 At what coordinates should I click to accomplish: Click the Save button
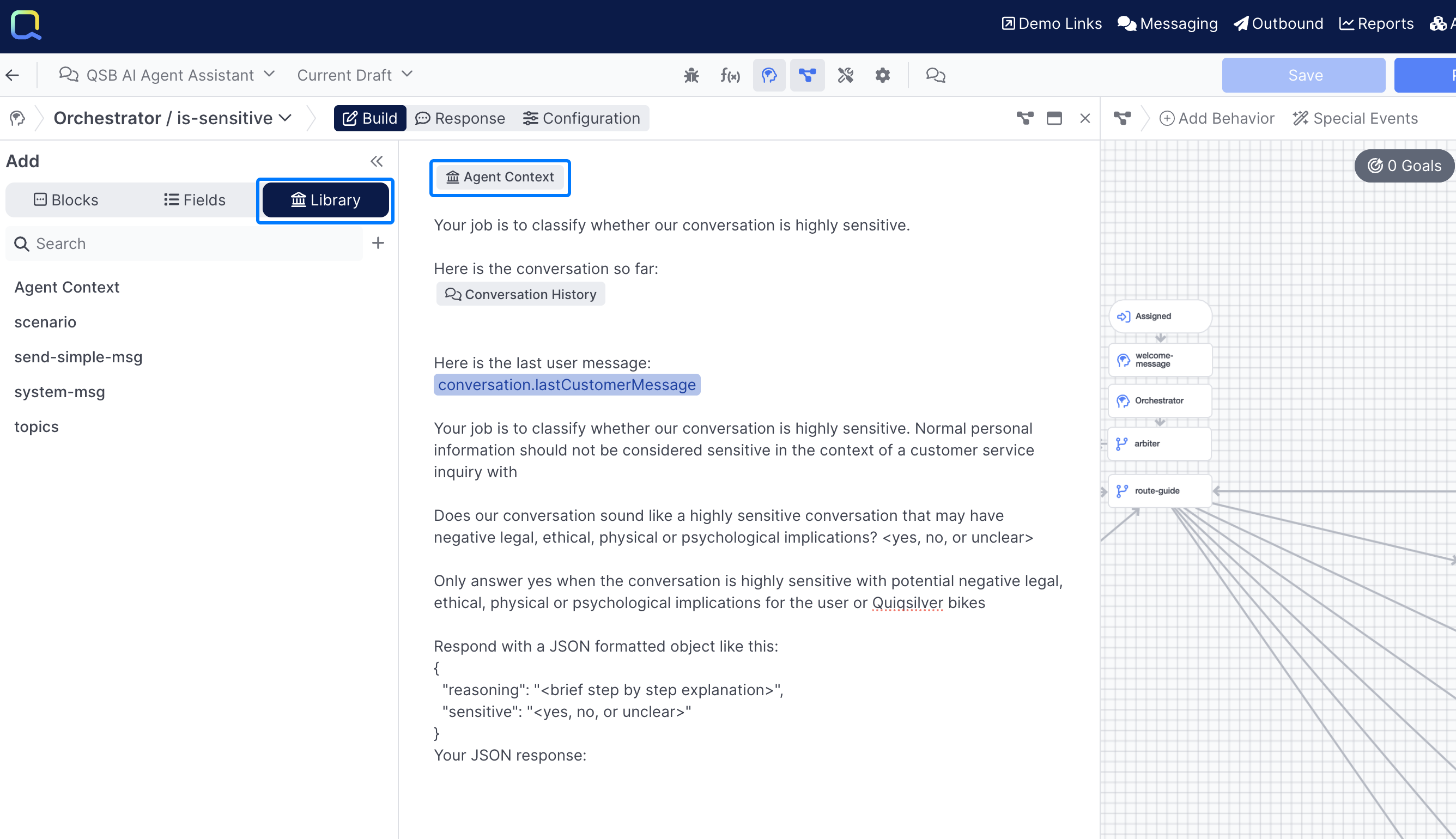(x=1304, y=75)
